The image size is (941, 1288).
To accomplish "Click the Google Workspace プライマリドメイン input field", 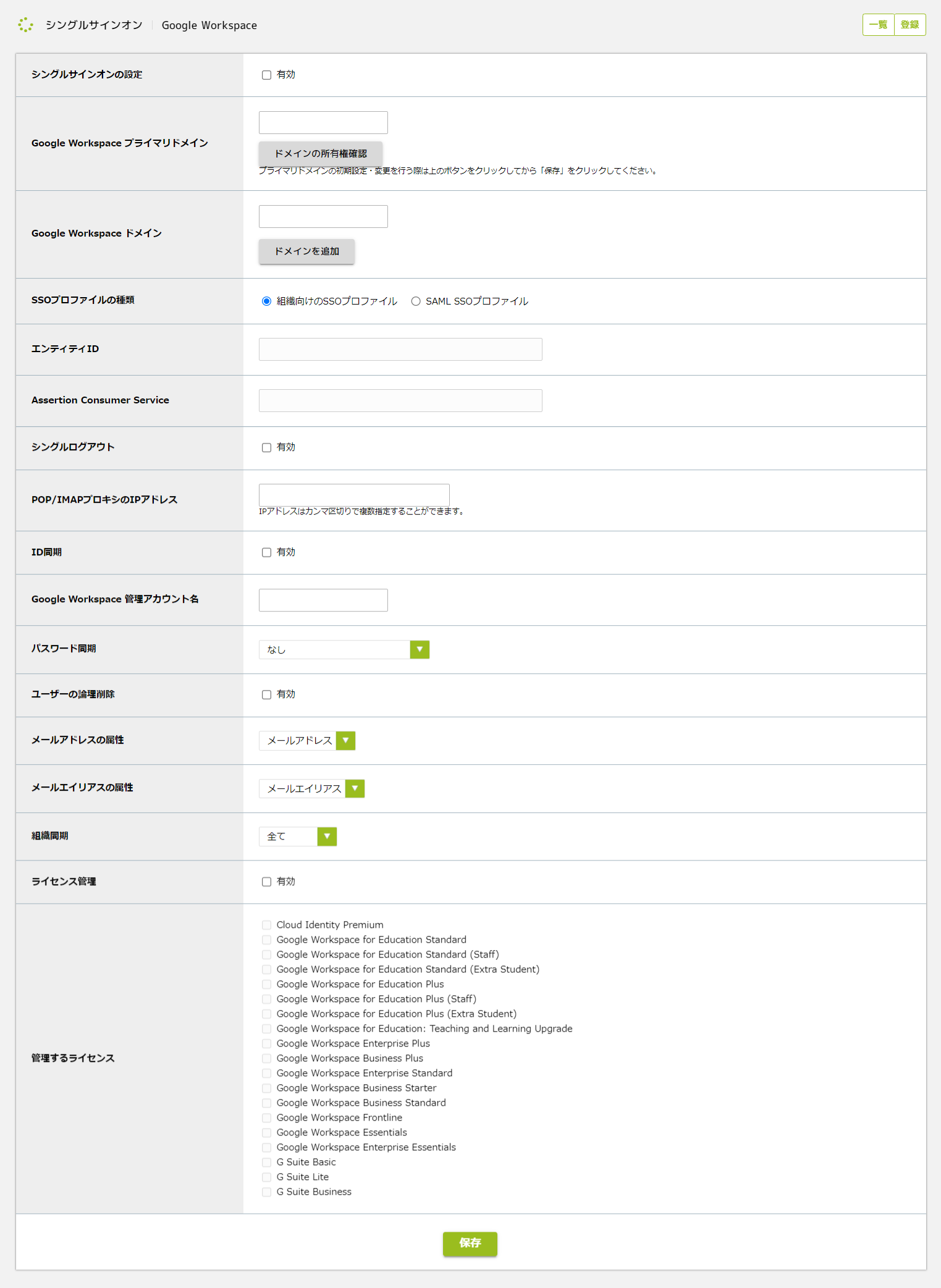I will coord(323,123).
